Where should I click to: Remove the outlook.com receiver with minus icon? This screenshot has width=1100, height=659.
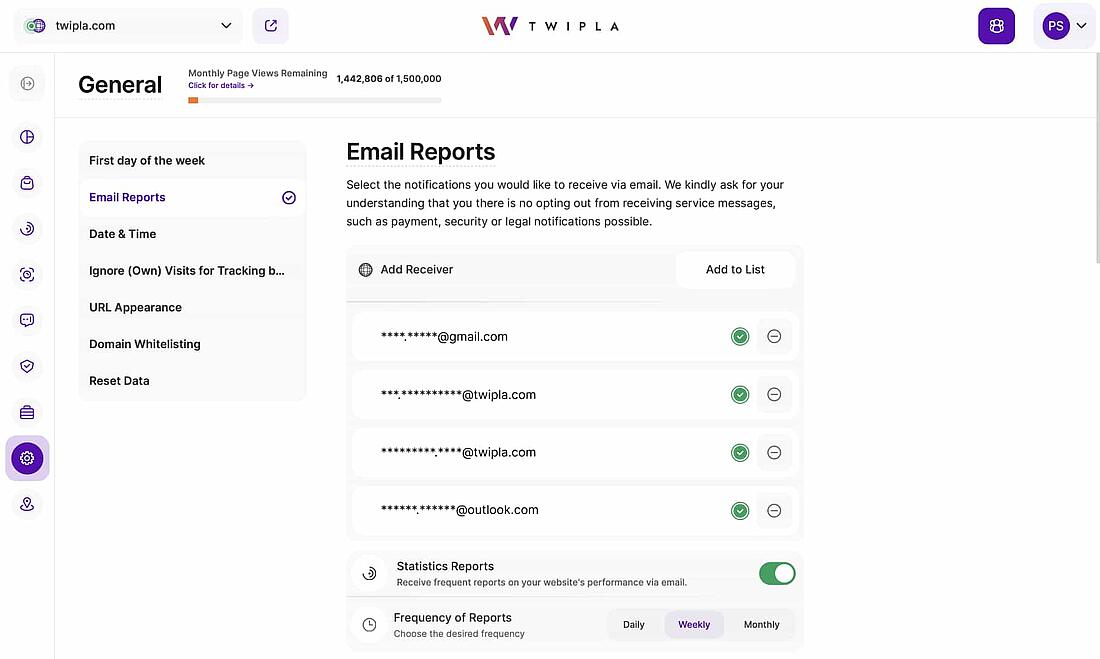[774, 510]
